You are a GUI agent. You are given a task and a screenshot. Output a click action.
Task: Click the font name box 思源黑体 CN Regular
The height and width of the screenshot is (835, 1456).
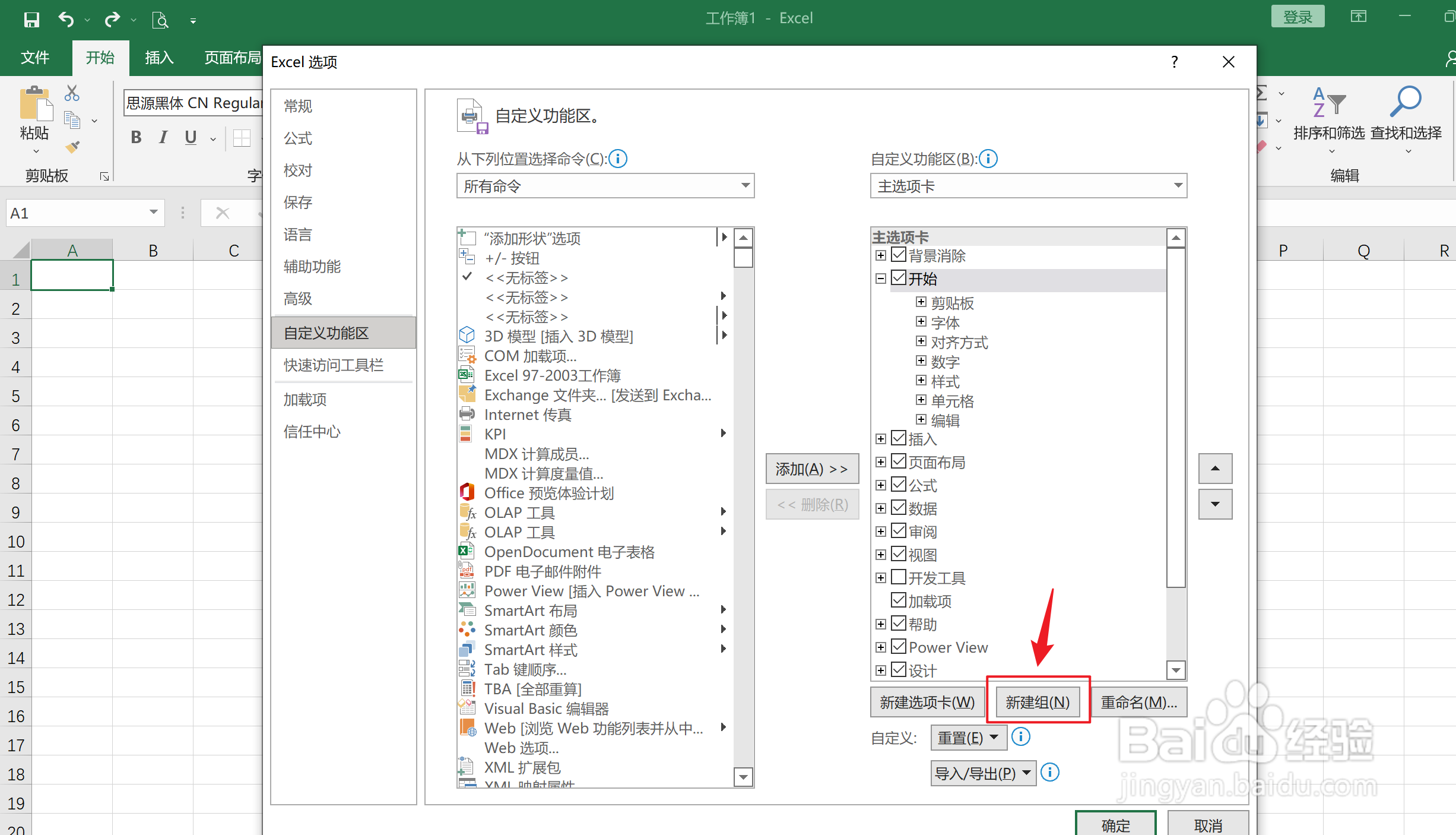pyautogui.click(x=193, y=103)
